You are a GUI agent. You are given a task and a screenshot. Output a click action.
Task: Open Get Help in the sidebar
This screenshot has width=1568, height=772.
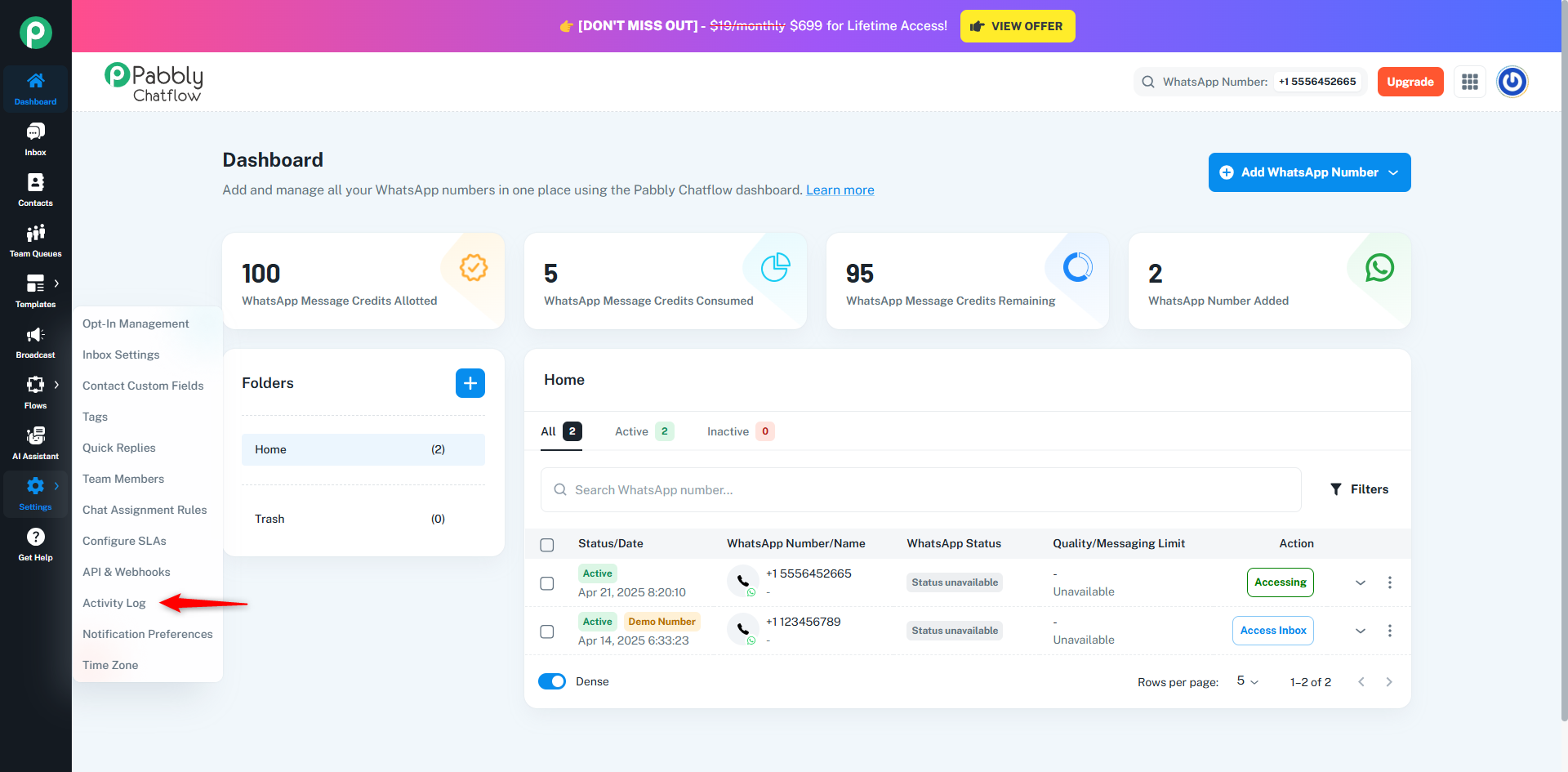tap(35, 544)
